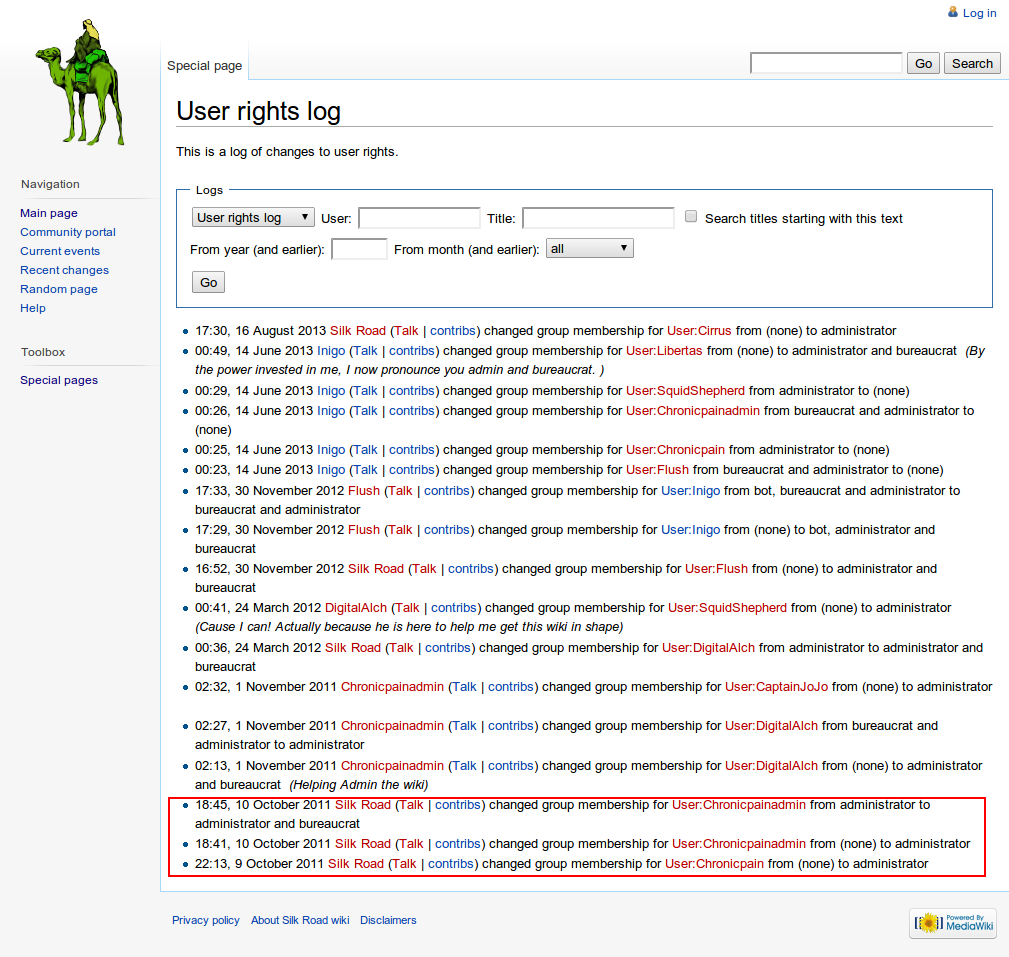The height and width of the screenshot is (957, 1009).
Task: Open Inigo user link in 00:49 entry
Action: pos(331,351)
